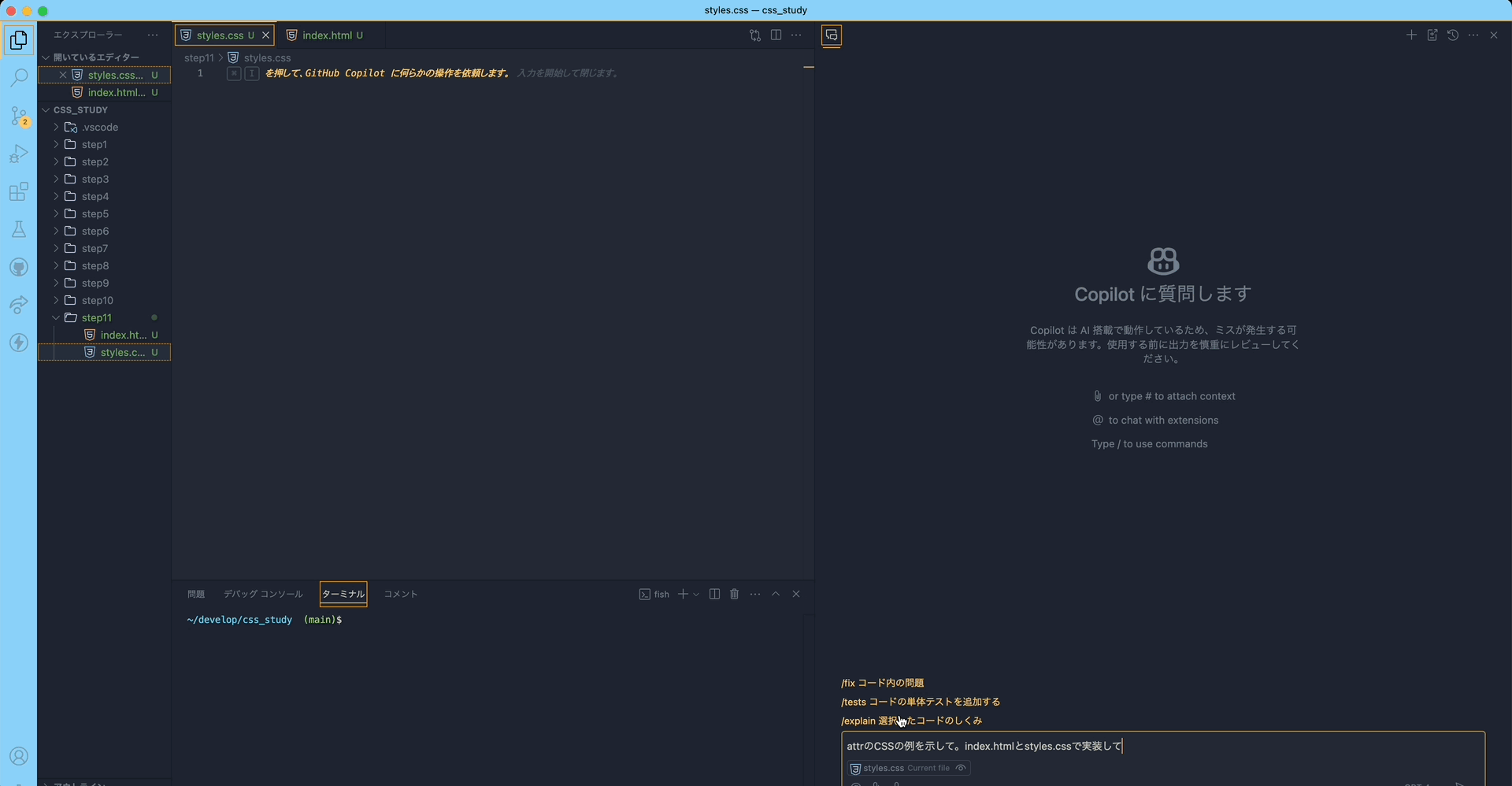Open more actions in the terminal panel

coord(755,595)
